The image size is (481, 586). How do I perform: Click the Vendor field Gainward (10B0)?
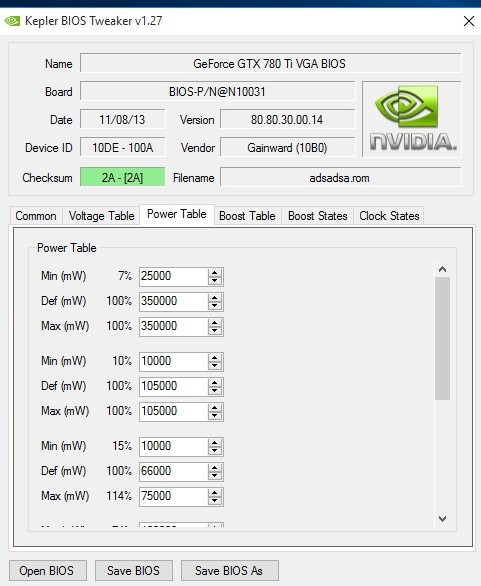[287, 148]
